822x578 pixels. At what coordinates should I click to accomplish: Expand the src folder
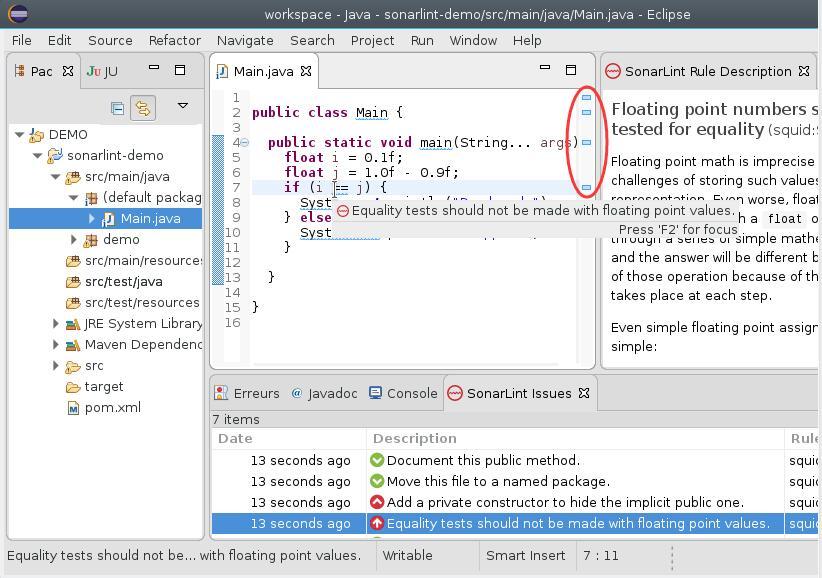(56, 365)
